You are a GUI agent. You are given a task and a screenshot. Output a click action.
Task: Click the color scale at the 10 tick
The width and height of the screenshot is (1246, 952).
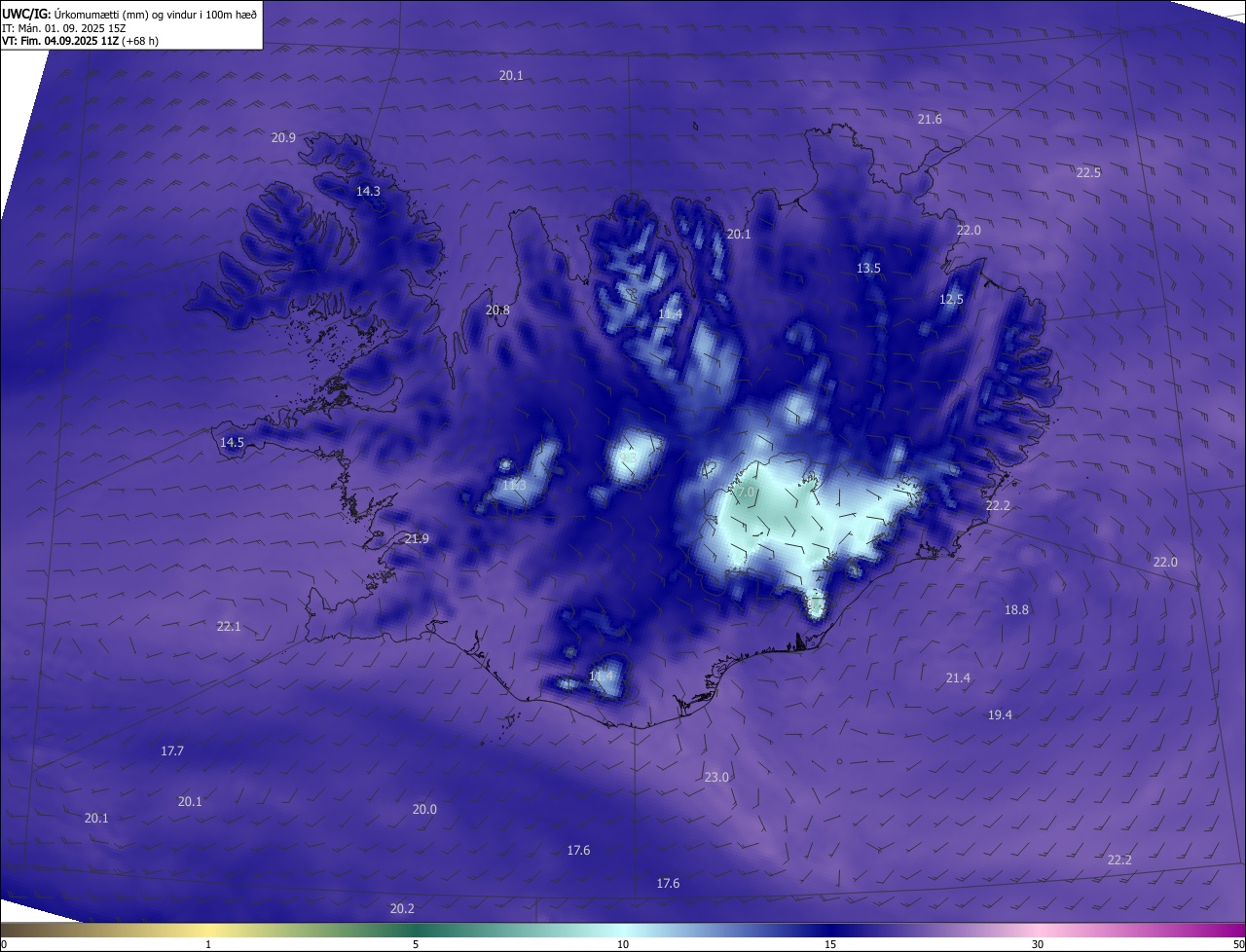(623, 931)
